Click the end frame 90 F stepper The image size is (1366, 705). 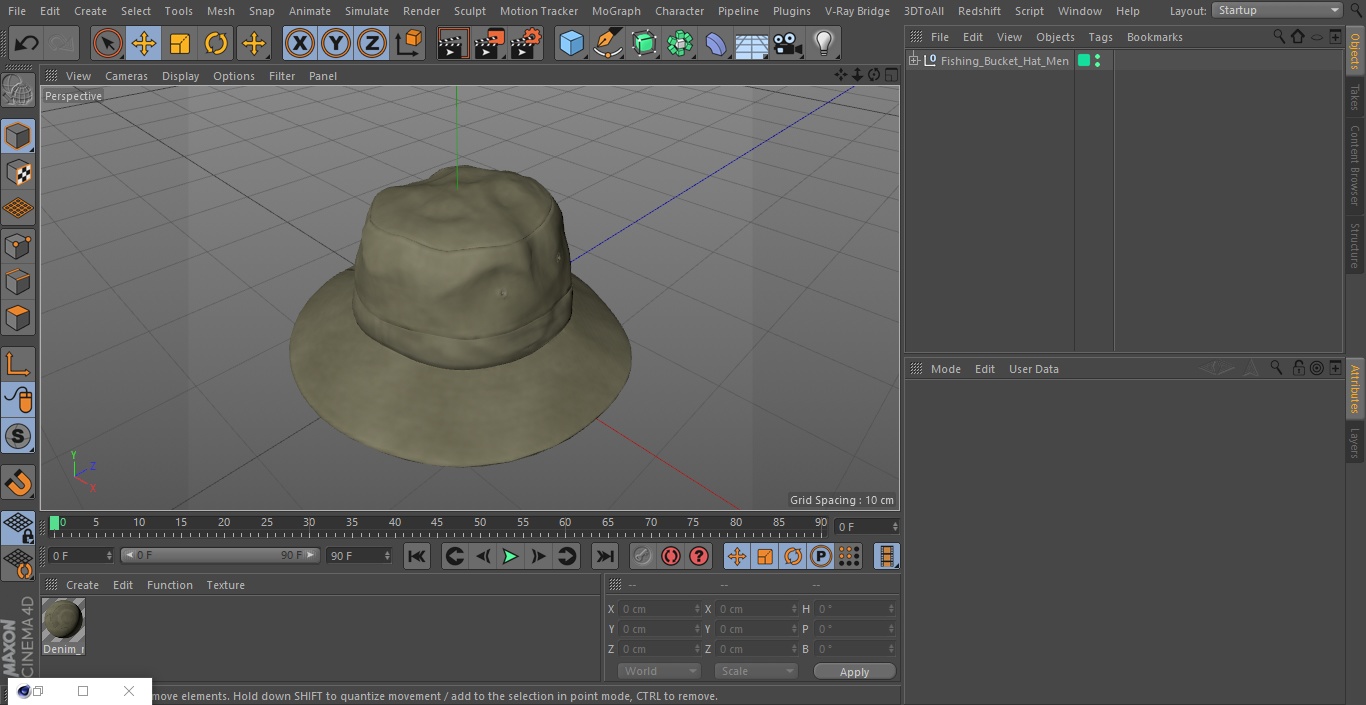tap(387, 555)
